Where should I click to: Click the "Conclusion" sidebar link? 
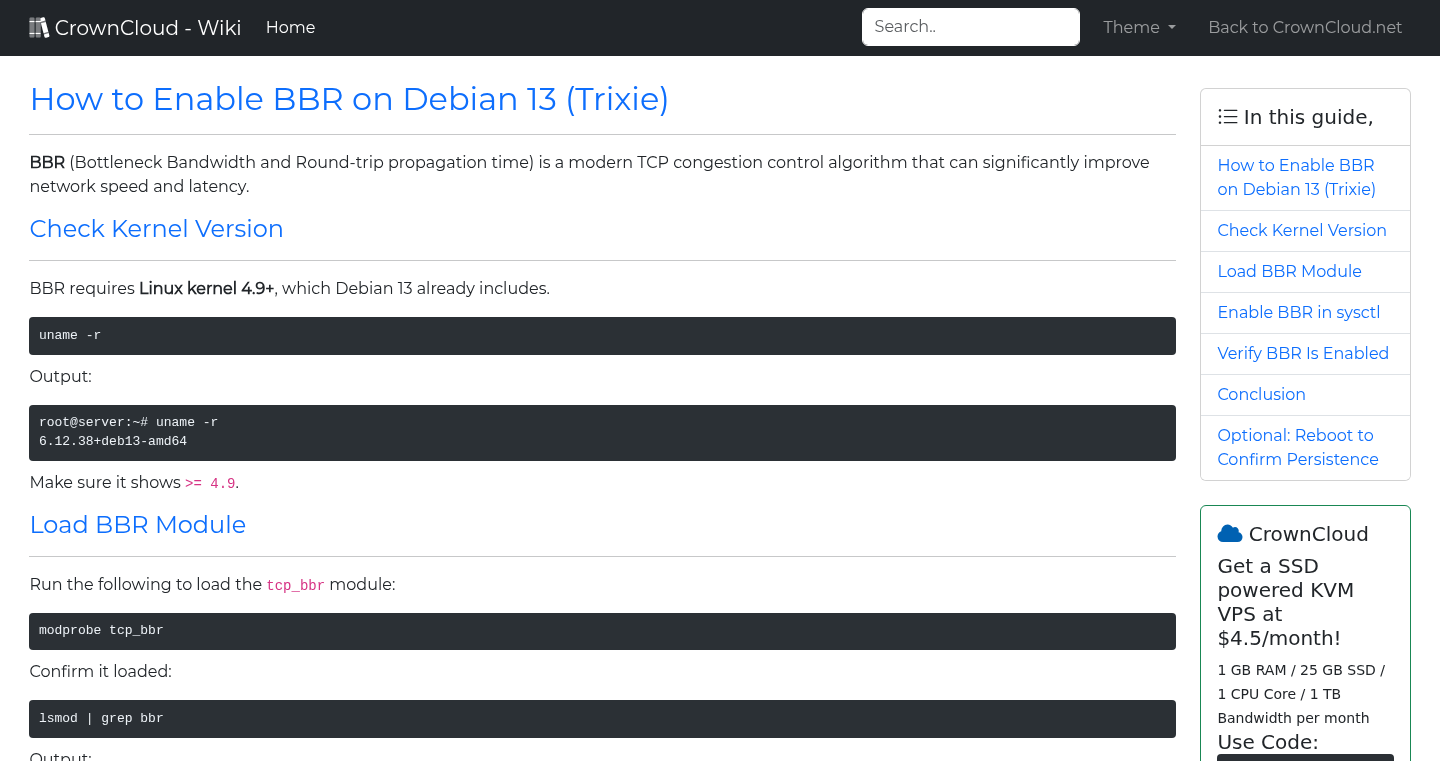pyautogui.click(x=1261, y=394)
